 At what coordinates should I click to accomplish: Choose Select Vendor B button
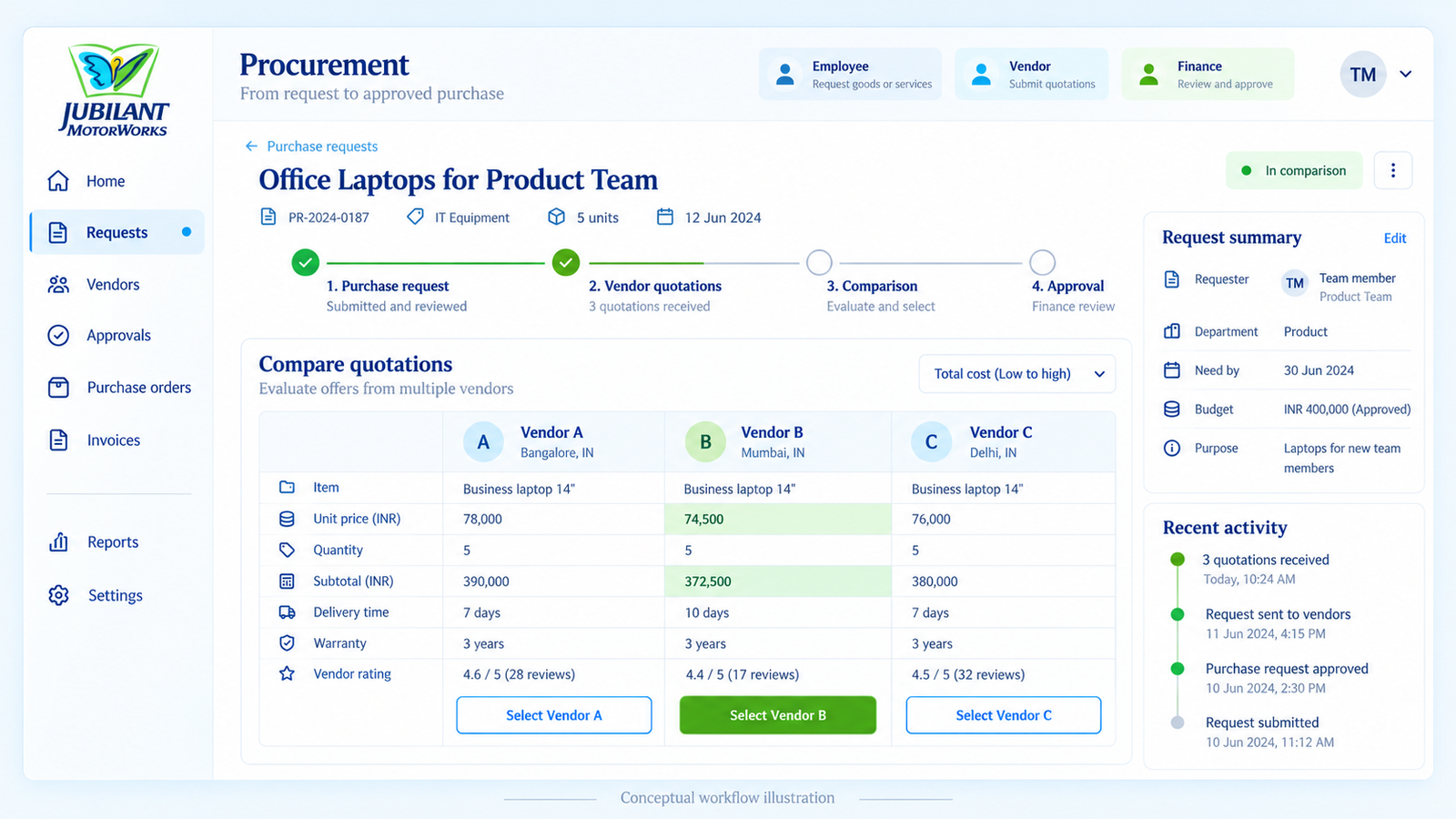778,715
